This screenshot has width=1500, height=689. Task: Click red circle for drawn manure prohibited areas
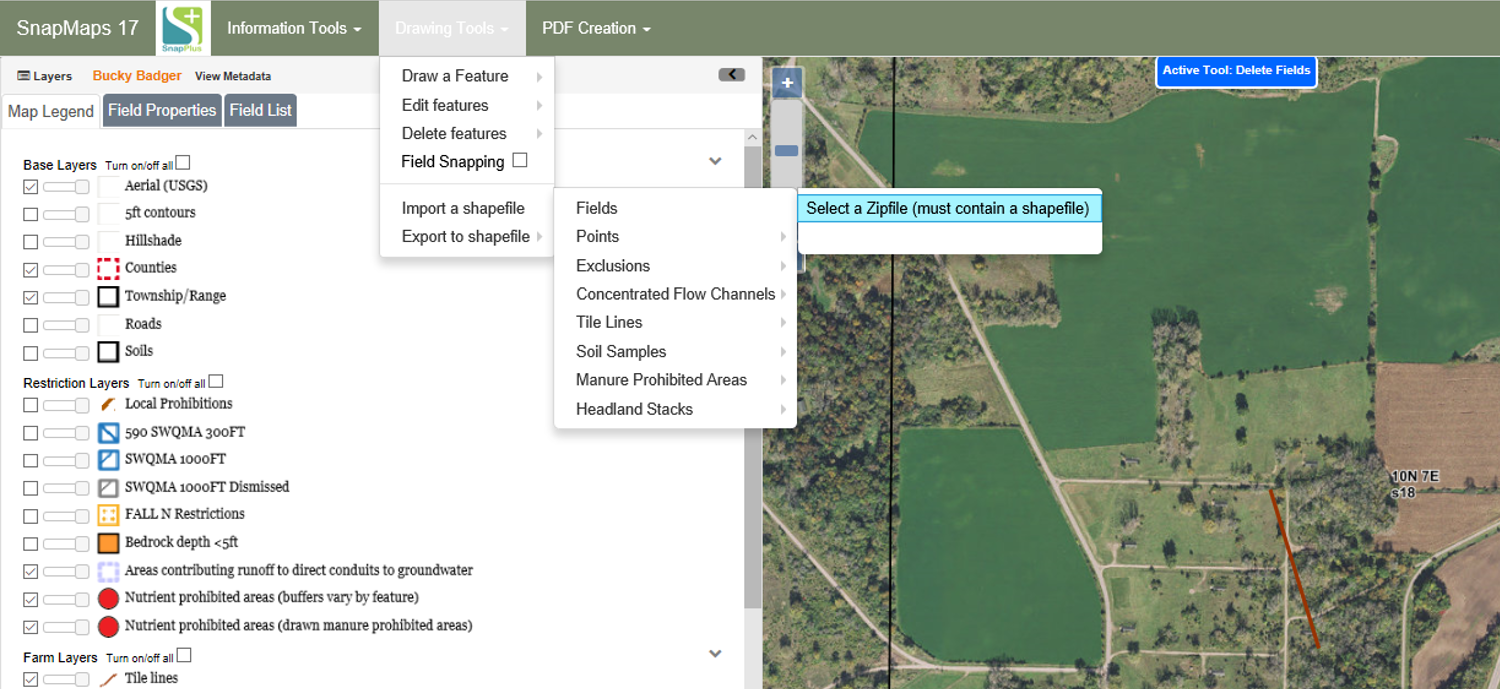[108, 627]
